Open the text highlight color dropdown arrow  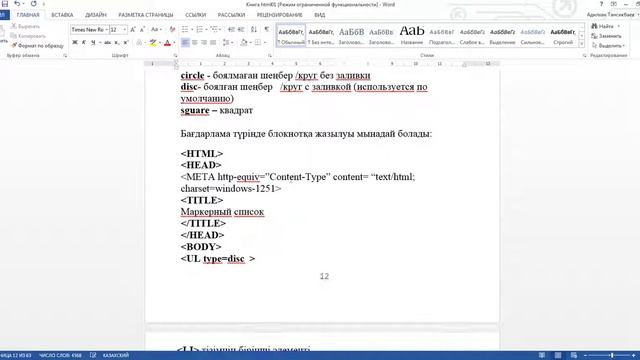(160, 42)
